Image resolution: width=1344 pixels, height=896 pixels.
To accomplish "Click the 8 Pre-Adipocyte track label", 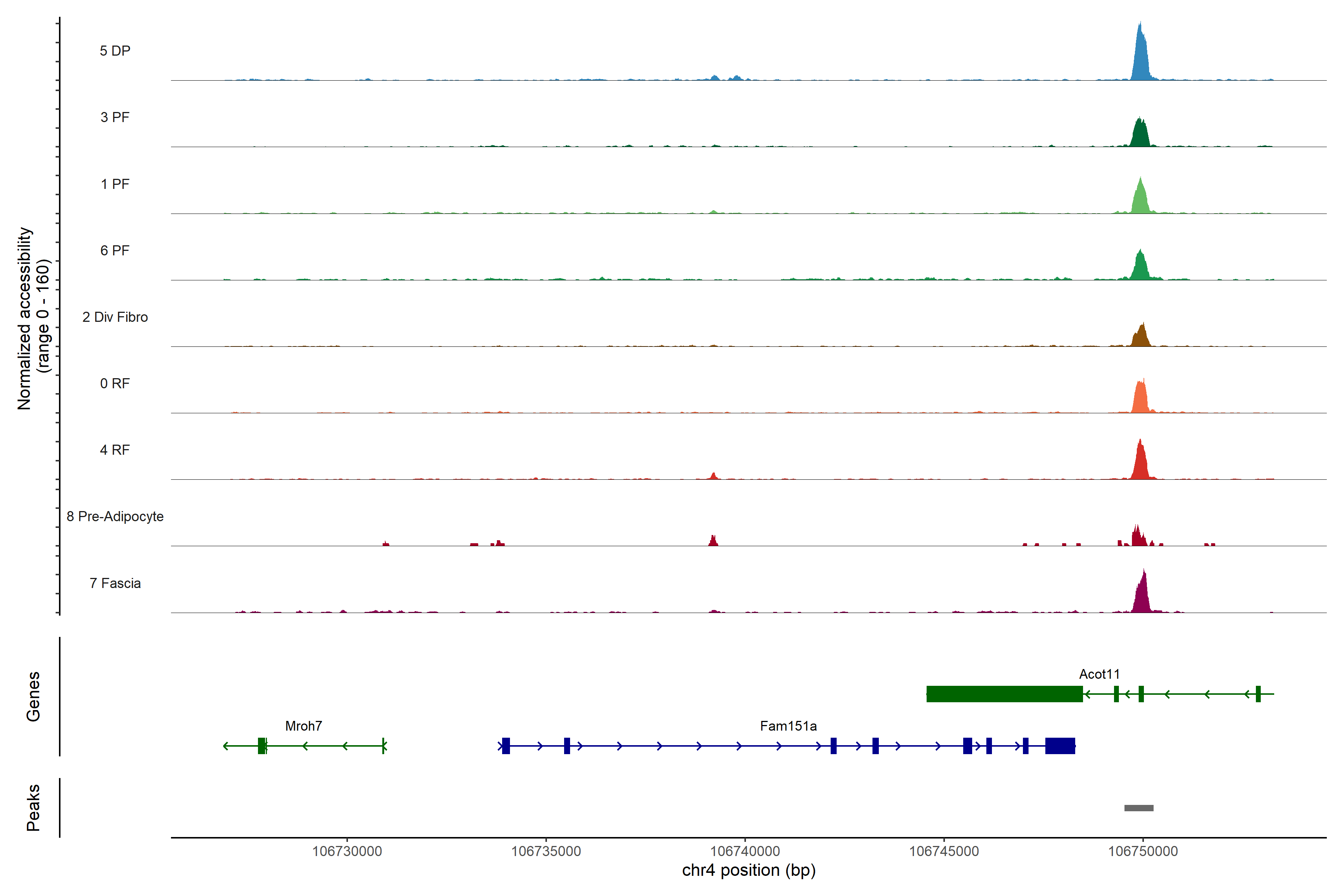I will tap(115, 517).
